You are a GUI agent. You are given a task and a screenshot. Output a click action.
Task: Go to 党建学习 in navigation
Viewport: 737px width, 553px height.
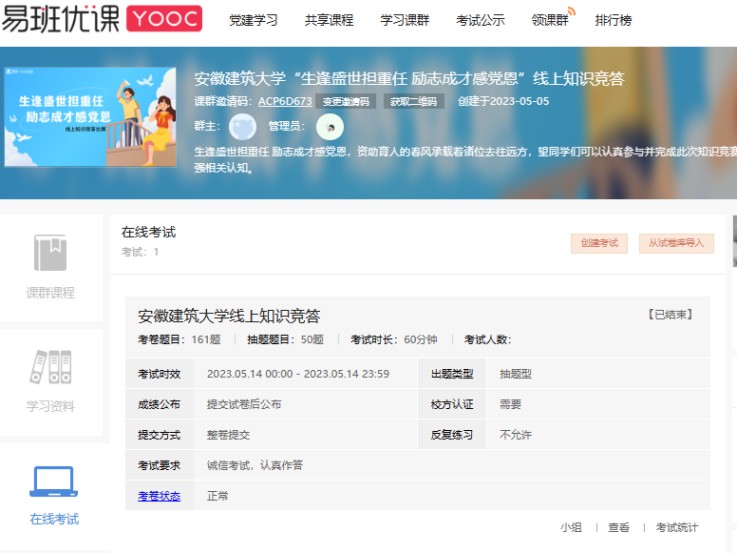point(253,20)
